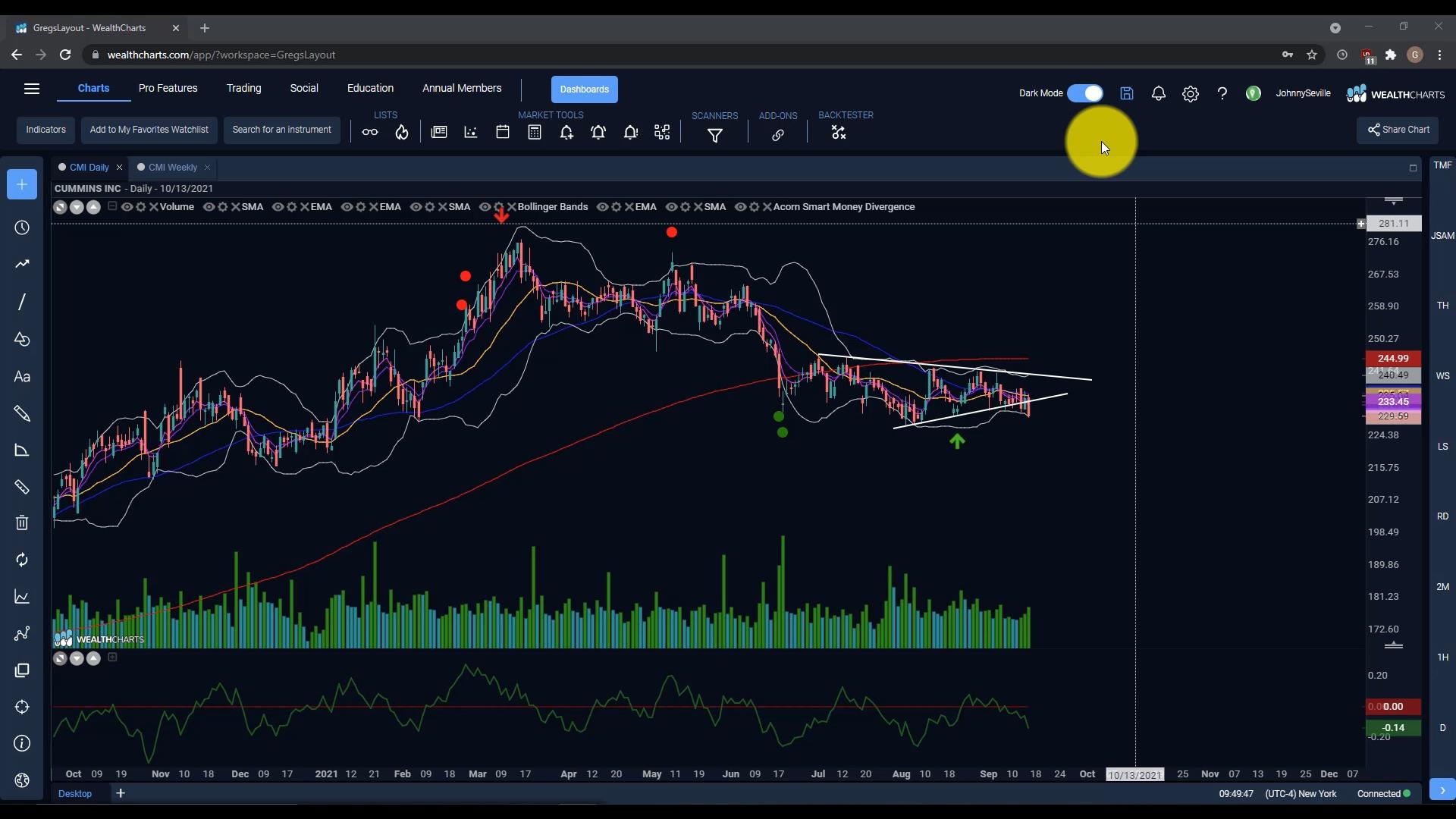Open the Education menu

tap(370, 88)
